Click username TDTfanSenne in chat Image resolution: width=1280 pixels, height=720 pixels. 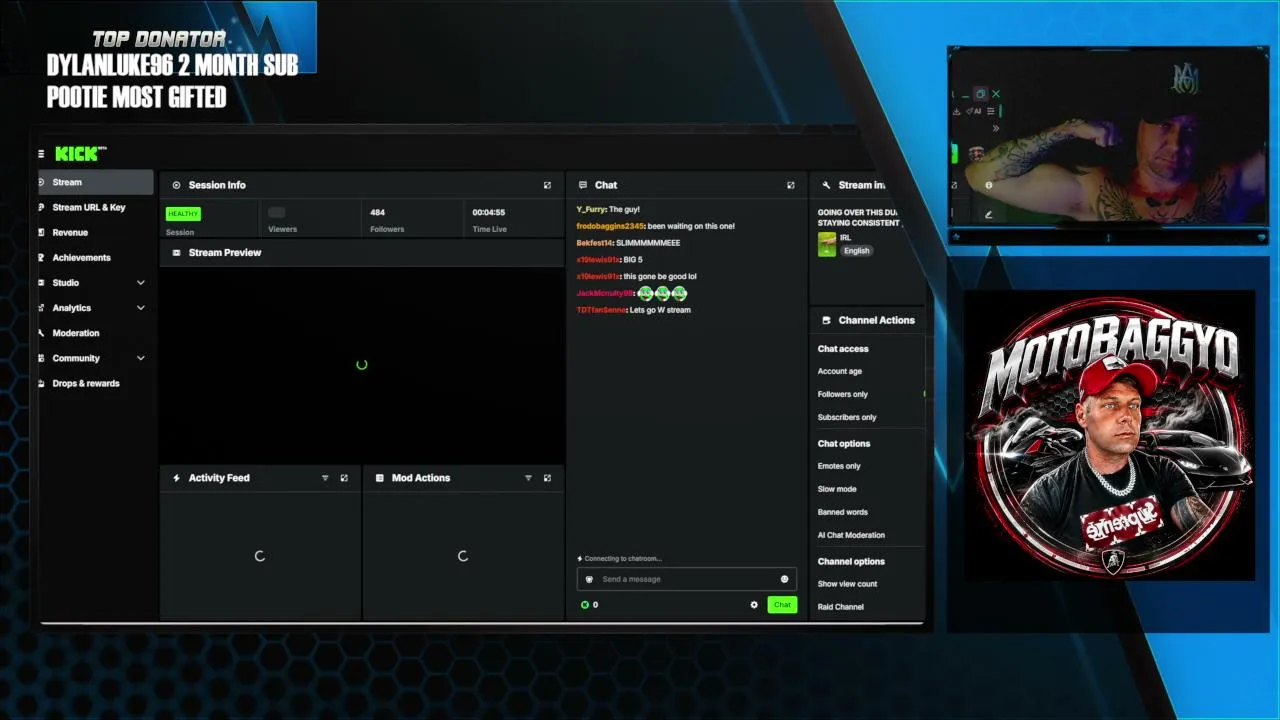click(601, 310)
